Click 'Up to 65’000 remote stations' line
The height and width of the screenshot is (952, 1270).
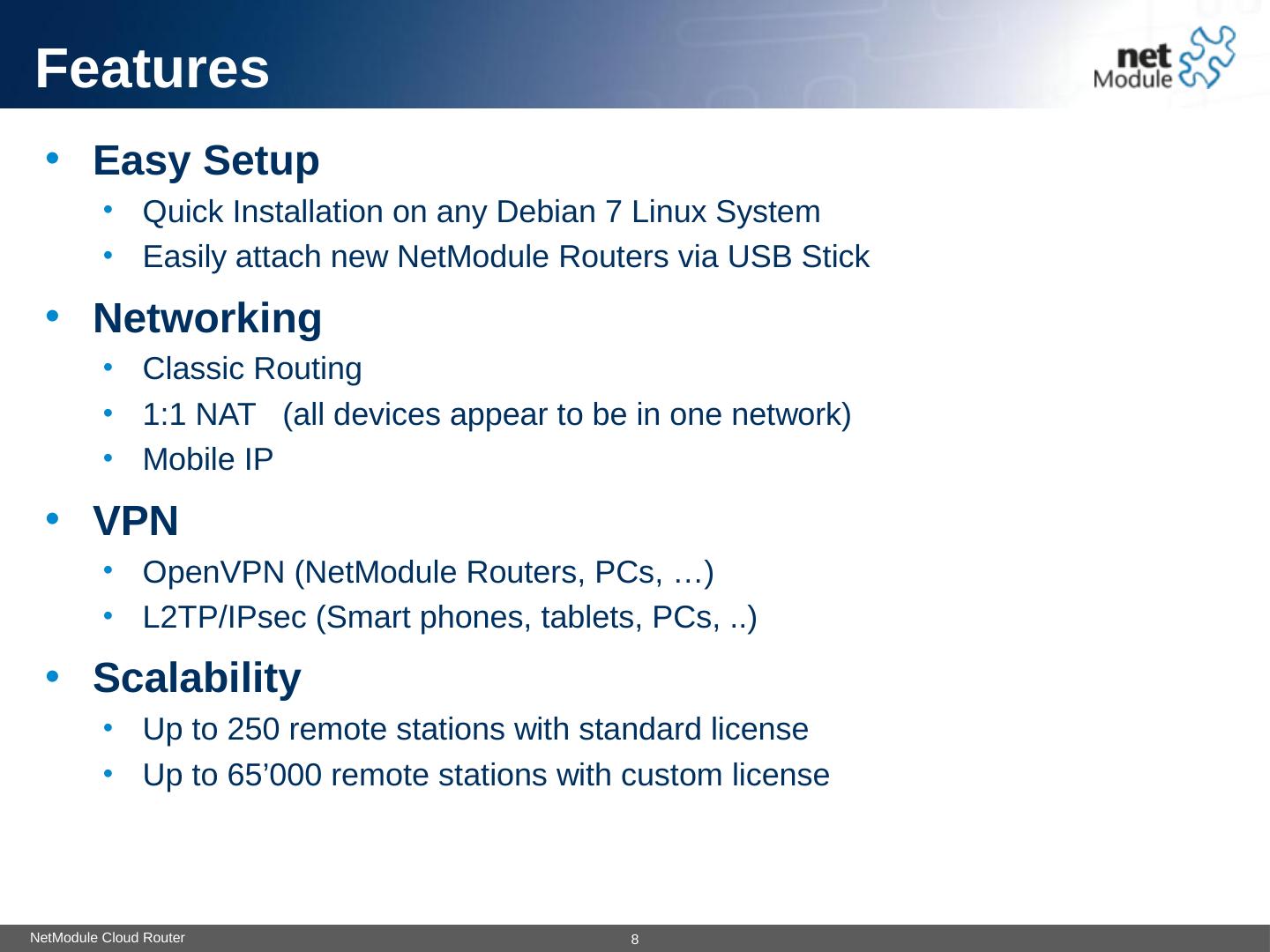[486, 776]
